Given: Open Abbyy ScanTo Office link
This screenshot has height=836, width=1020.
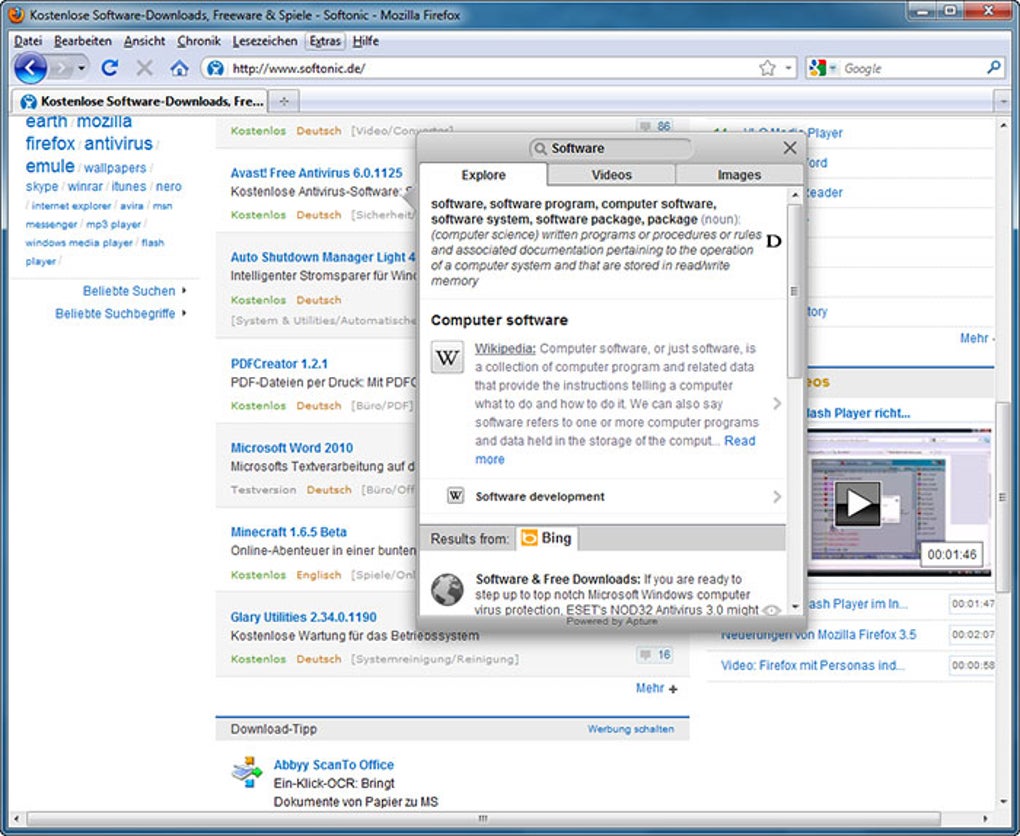Looking at the screenshot, I should 333,764.
